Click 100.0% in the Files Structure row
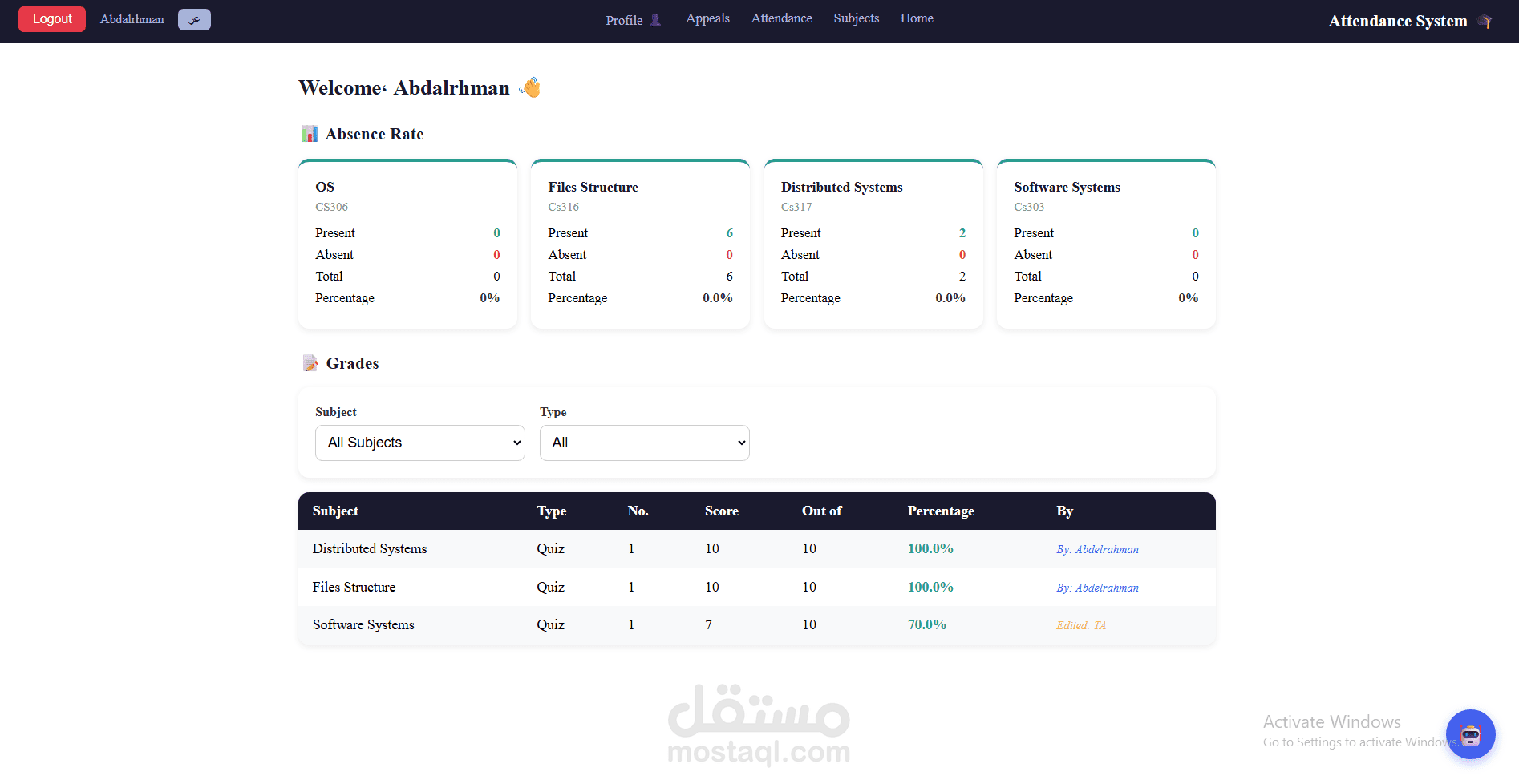Image resolution: width=1519 pixels, height=784 pixels. [930, 588]
